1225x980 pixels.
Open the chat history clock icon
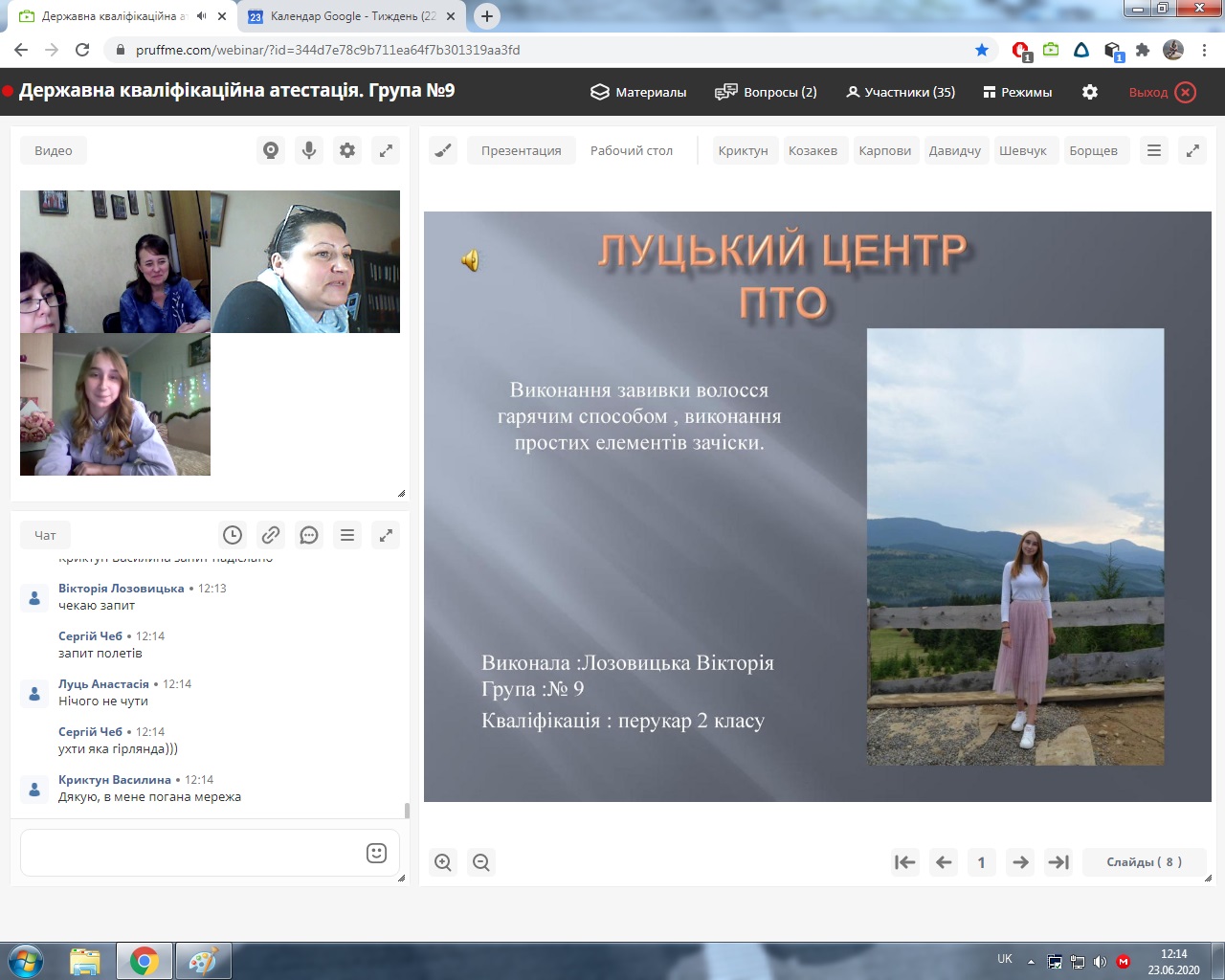233,535
